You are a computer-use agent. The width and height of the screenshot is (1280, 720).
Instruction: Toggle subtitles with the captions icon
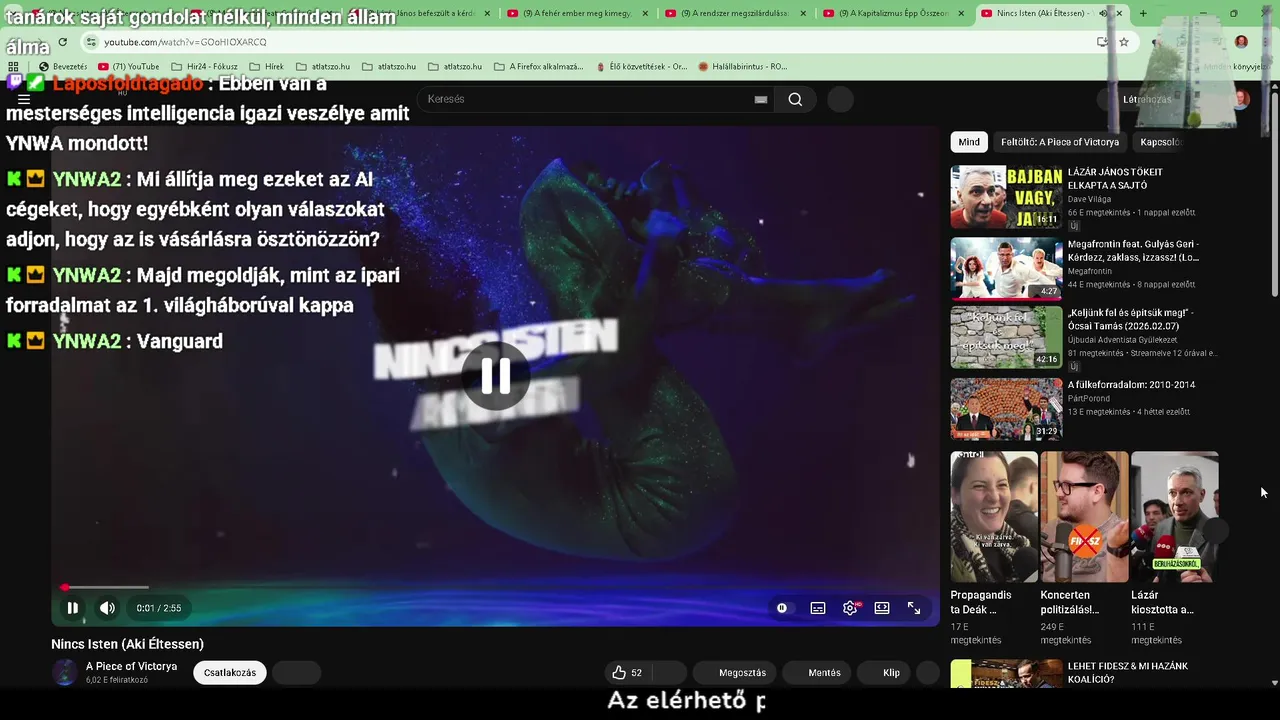(818, 608)
